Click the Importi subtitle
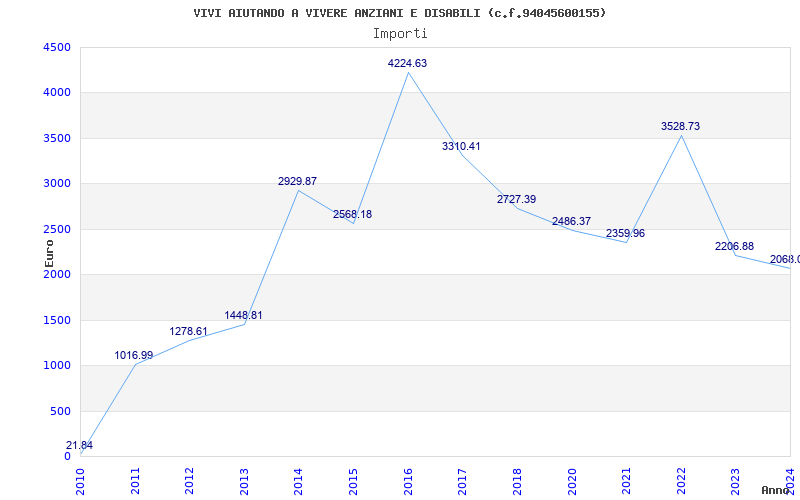The width and height of the screenshot is (800, 500). point(400,34)
